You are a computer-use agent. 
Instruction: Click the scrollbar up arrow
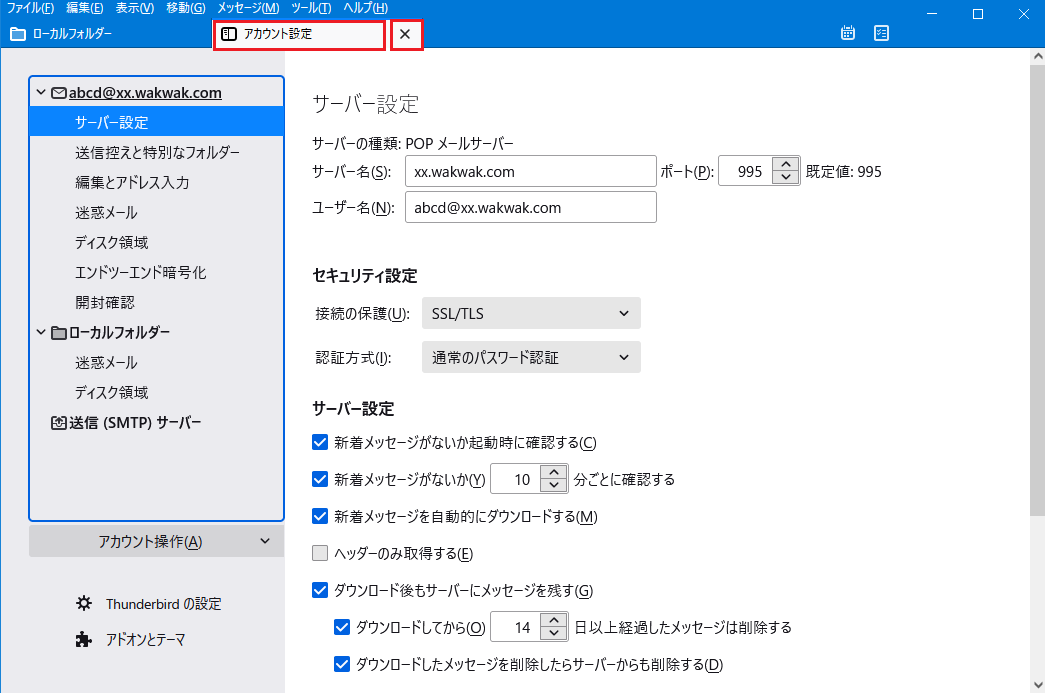[x=1038, y=57]
